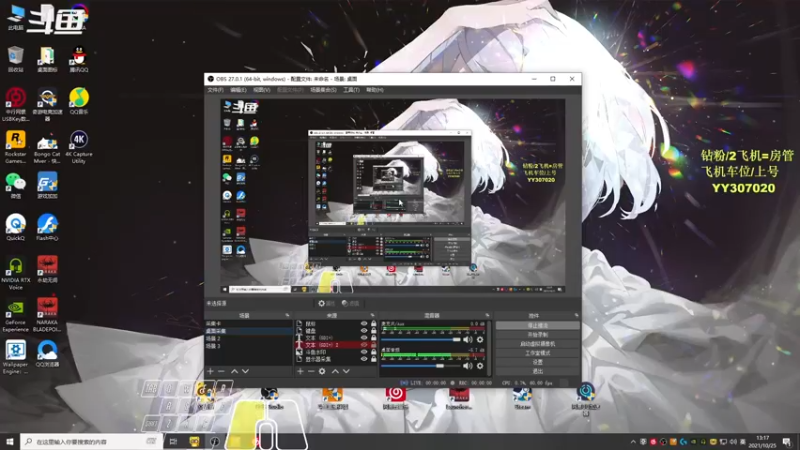Toggle lock on 鼠标 source

click(373, 323)
